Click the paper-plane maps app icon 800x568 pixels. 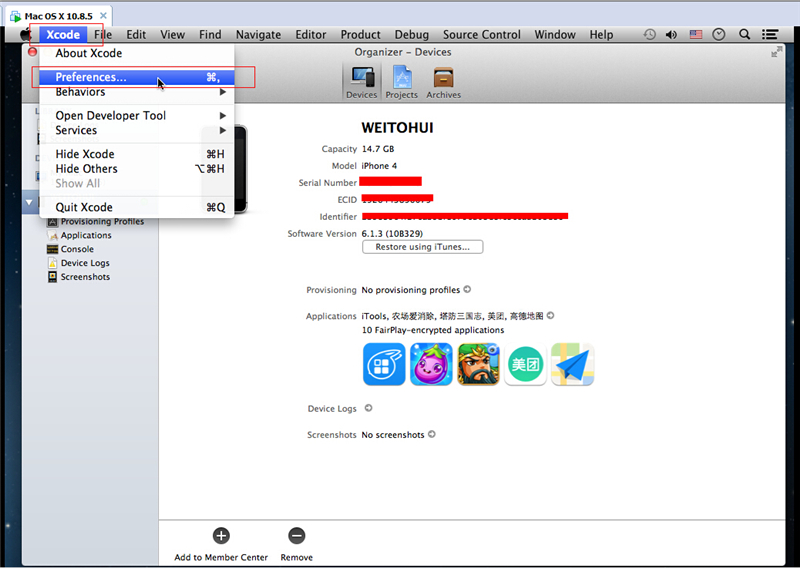[x=572, y=364]
